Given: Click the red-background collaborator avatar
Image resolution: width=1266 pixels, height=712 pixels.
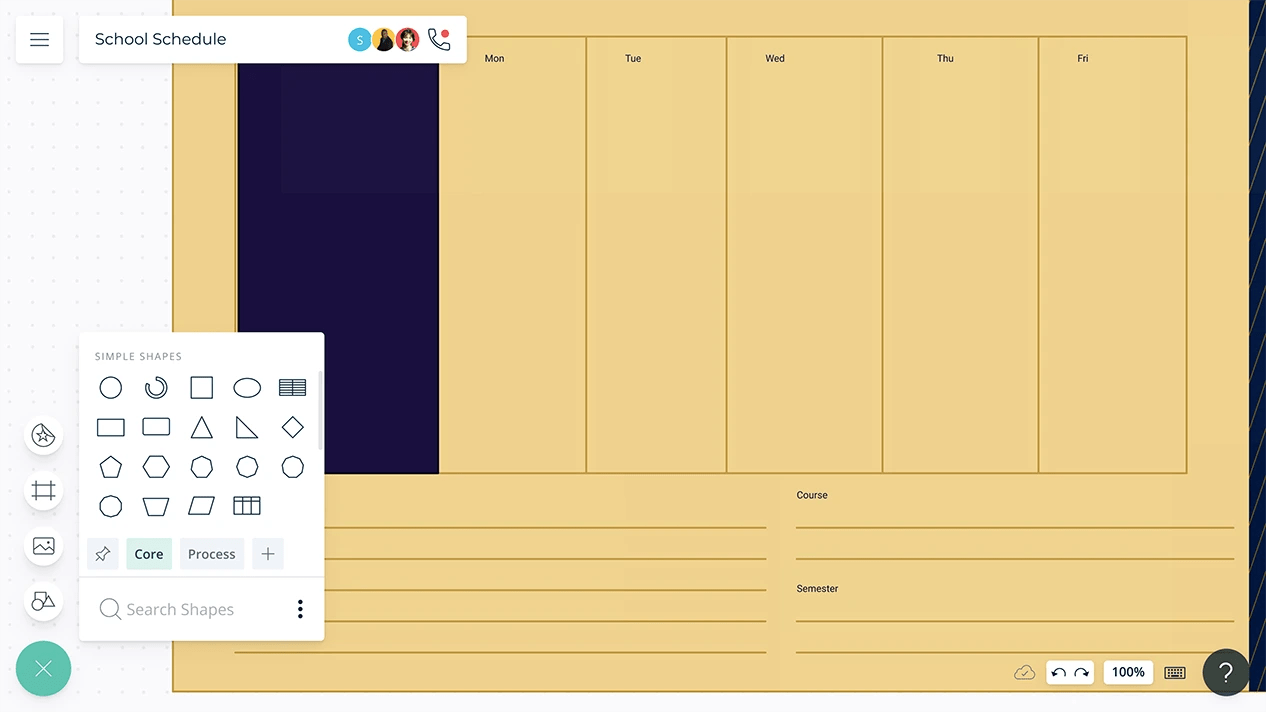Looking at the screenshot, I should 407,39.
